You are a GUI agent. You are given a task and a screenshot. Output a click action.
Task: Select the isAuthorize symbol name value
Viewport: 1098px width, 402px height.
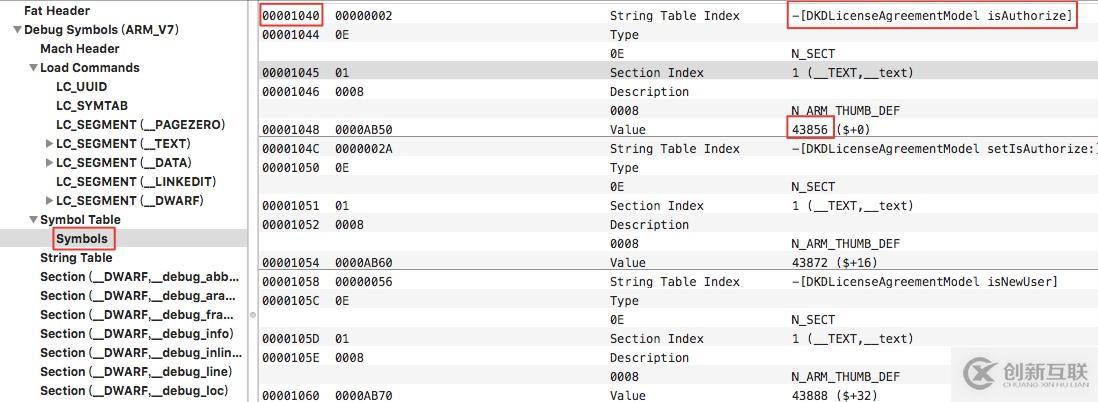[x=931, y=16]
